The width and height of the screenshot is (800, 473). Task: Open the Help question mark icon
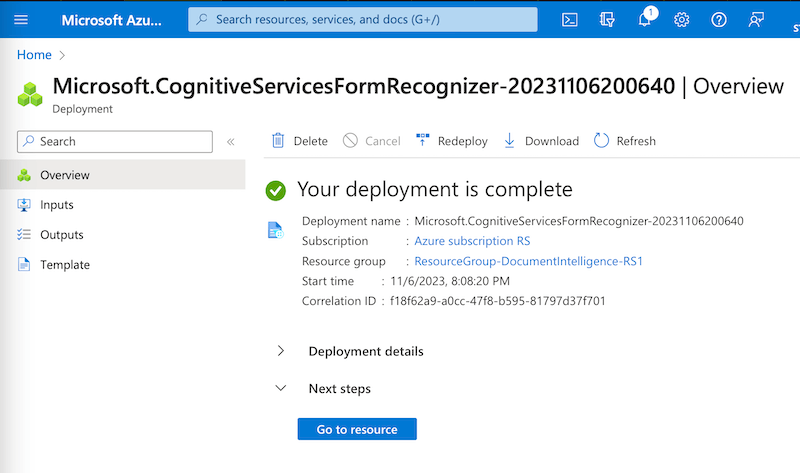coord(719,20)
